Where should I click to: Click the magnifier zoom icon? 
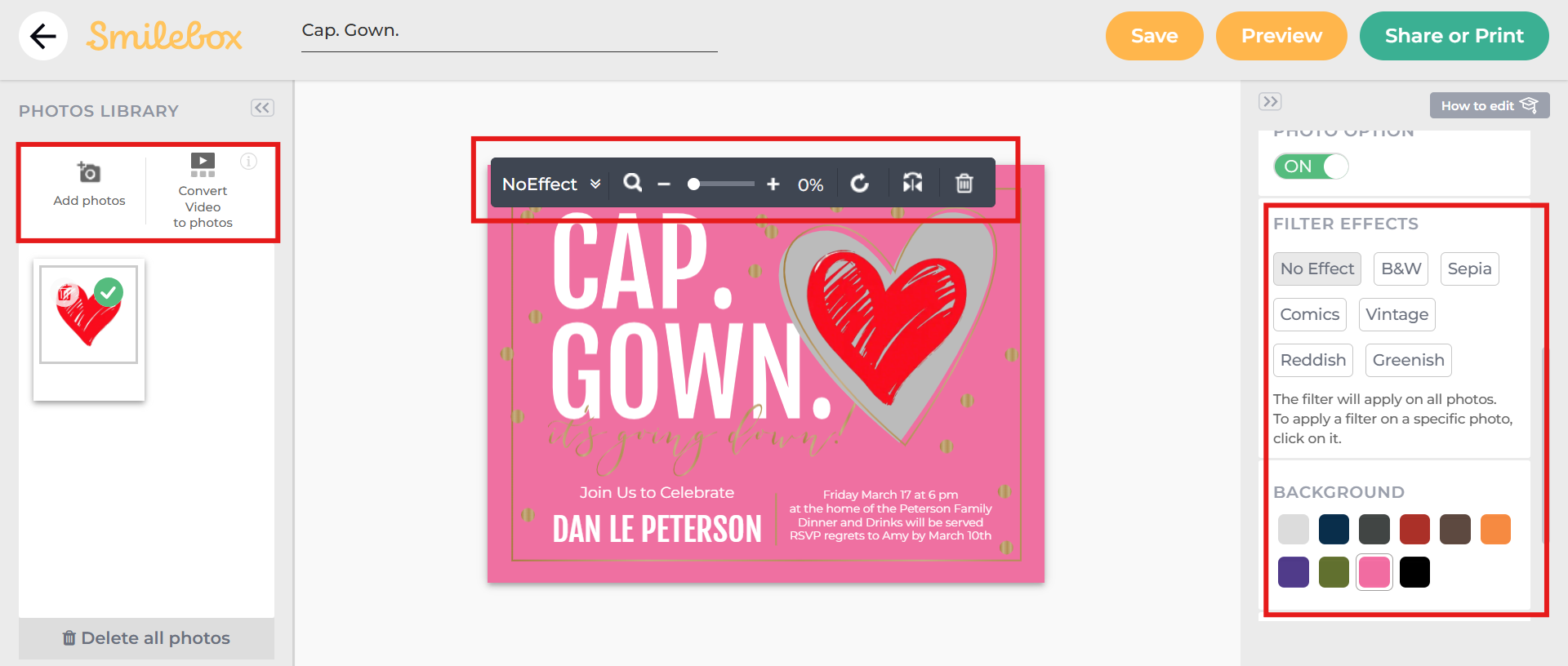(x=632, y=183)
